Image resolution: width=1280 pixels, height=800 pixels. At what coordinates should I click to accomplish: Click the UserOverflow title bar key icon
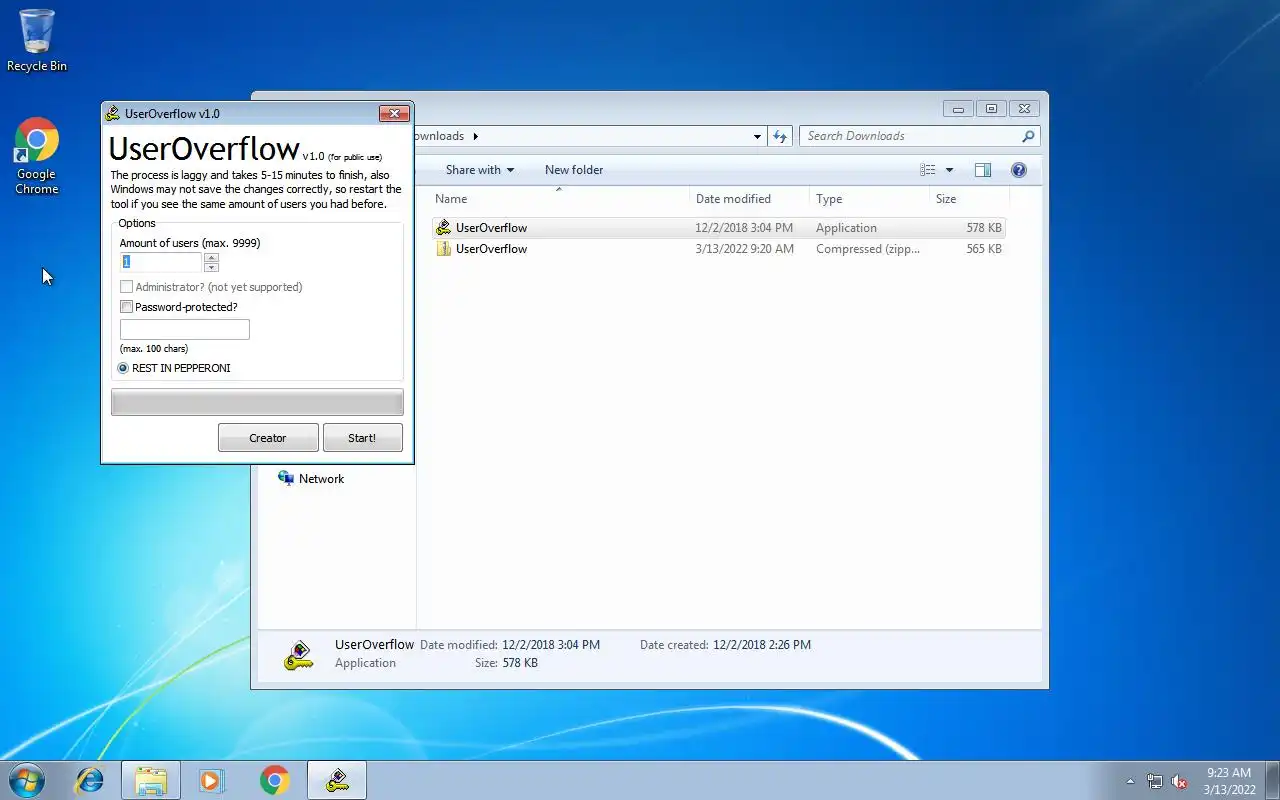pyautogui.click(x=113, y=114)
